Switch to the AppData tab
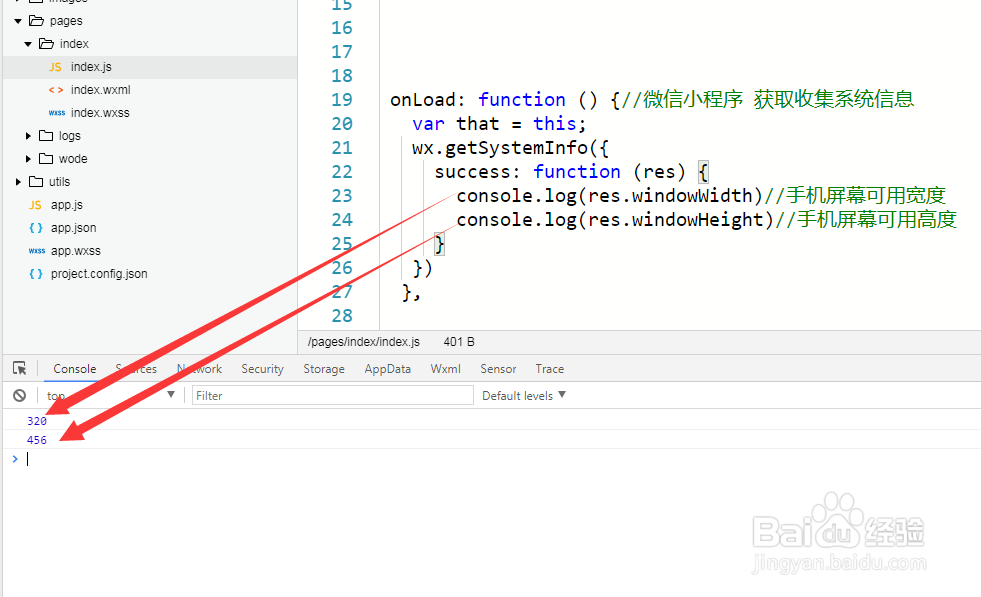The height and width of the screenshot is (597, 981). (387, 369)
